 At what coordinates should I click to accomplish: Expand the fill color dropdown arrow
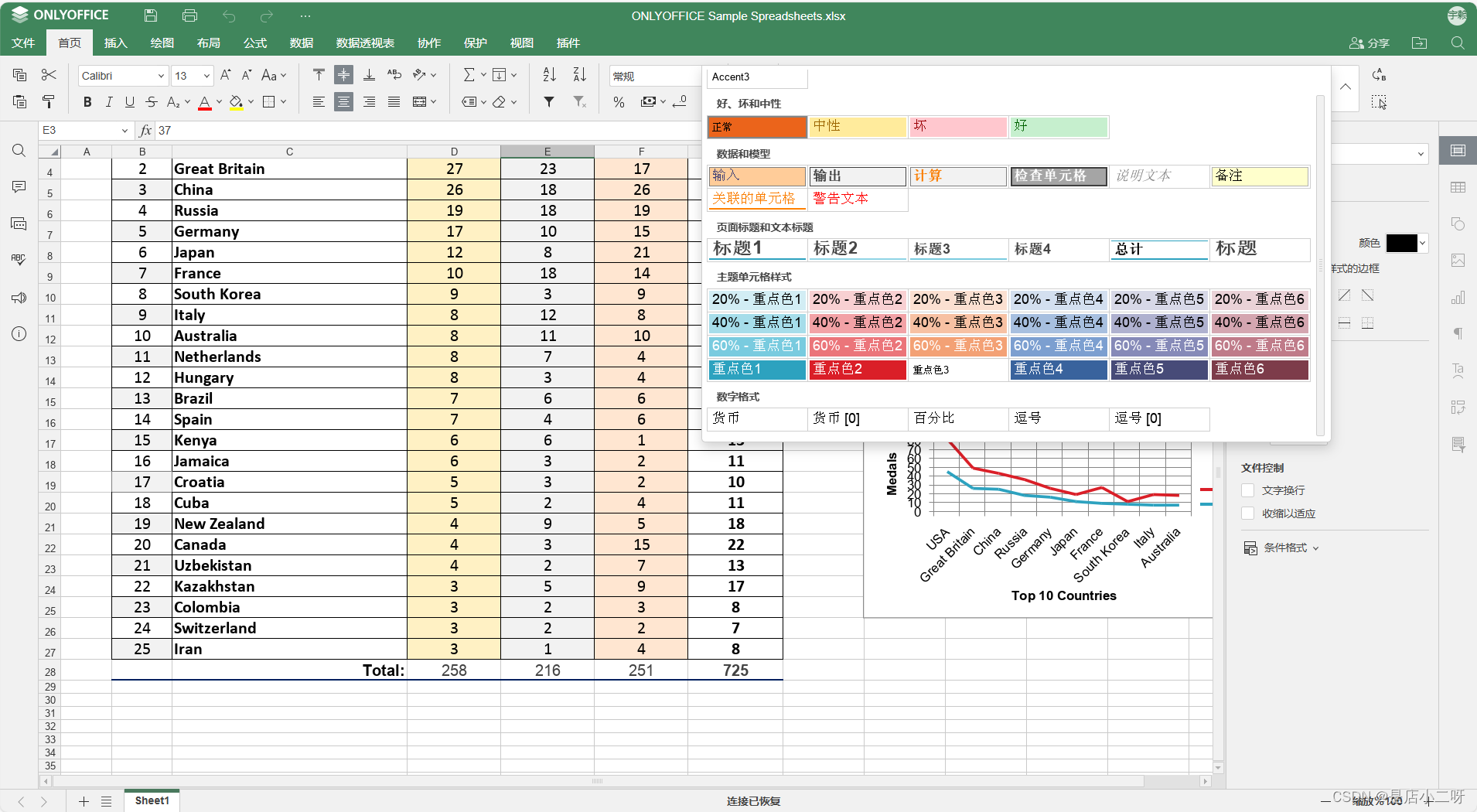tap(251, 101)
